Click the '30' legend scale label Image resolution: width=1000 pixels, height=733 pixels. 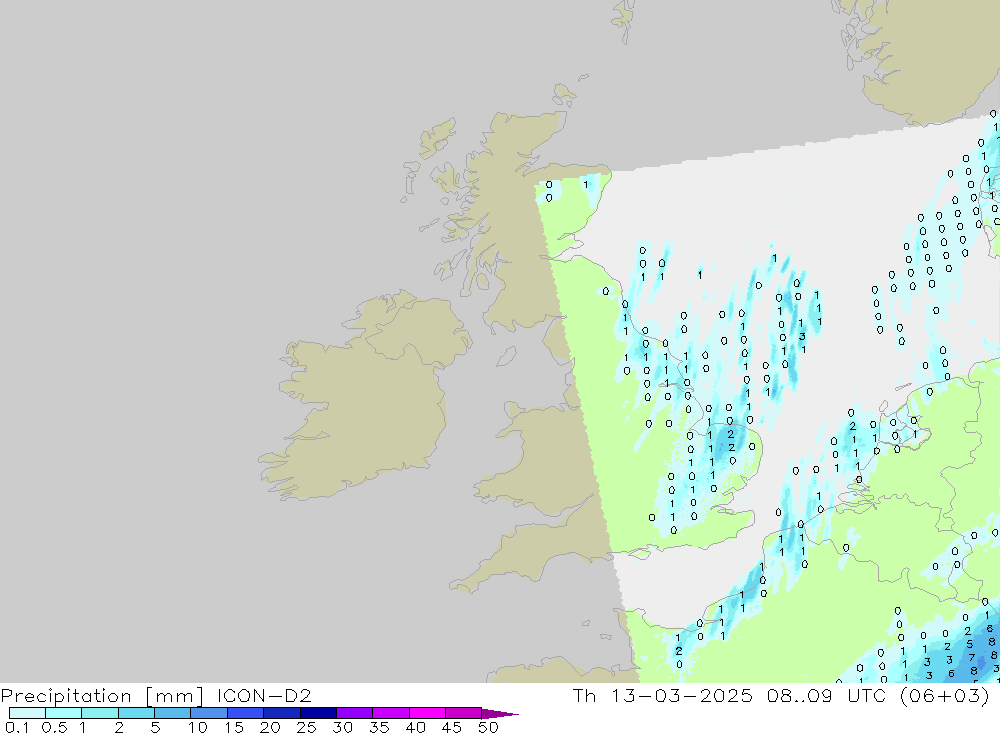342,727
